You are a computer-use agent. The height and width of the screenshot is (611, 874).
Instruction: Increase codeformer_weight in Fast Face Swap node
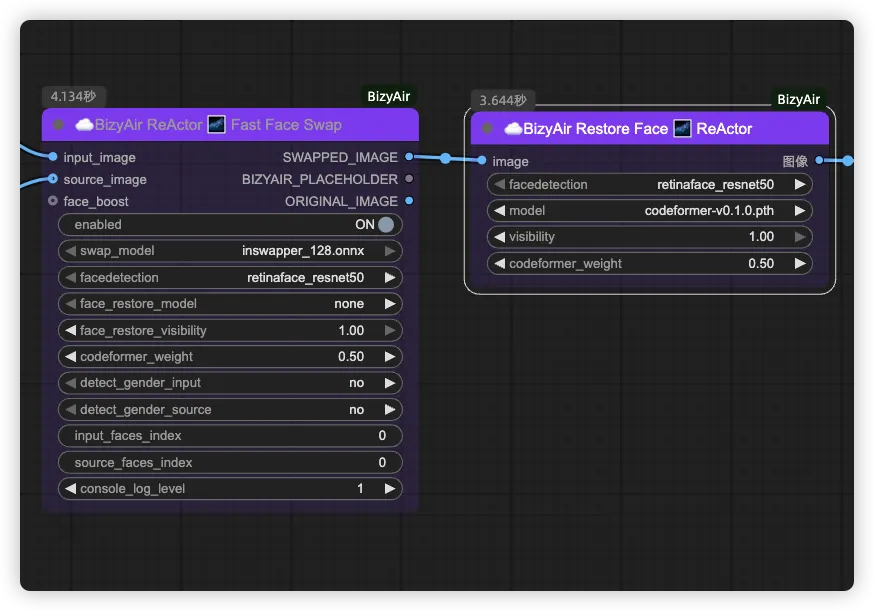coord(390,357)
